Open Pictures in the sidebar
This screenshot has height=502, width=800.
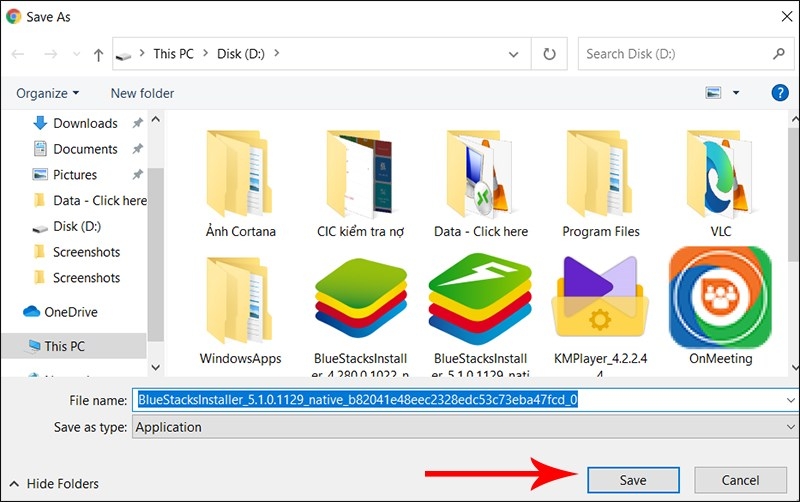pyautogui.click(x=74, y=174)
